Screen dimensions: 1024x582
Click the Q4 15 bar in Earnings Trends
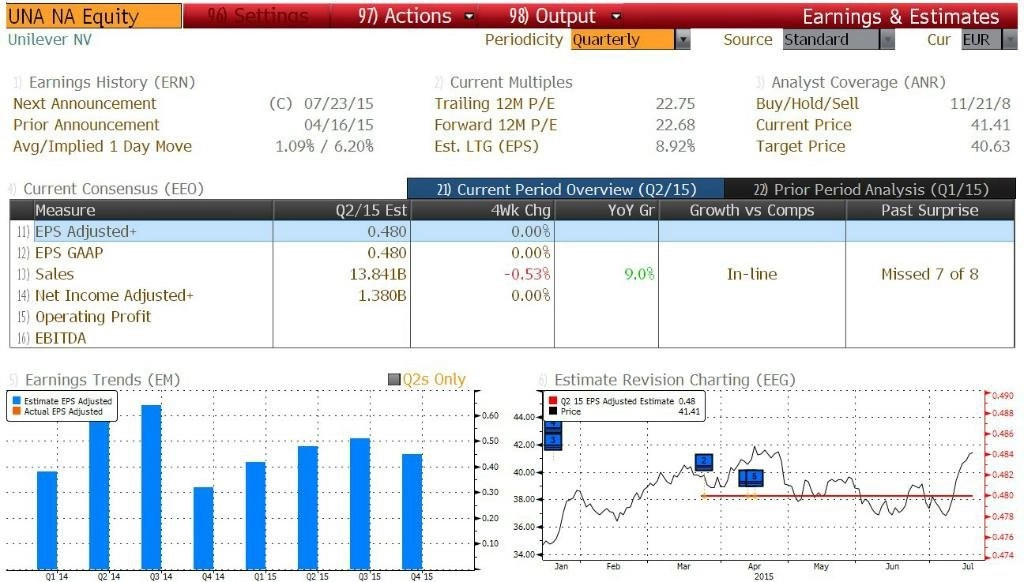pyautogui.click(x=412, y=511)
